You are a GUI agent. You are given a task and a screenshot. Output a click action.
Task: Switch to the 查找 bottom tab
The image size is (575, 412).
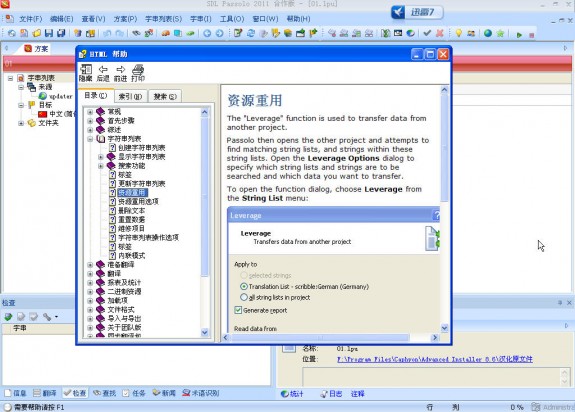coord(105,393)
